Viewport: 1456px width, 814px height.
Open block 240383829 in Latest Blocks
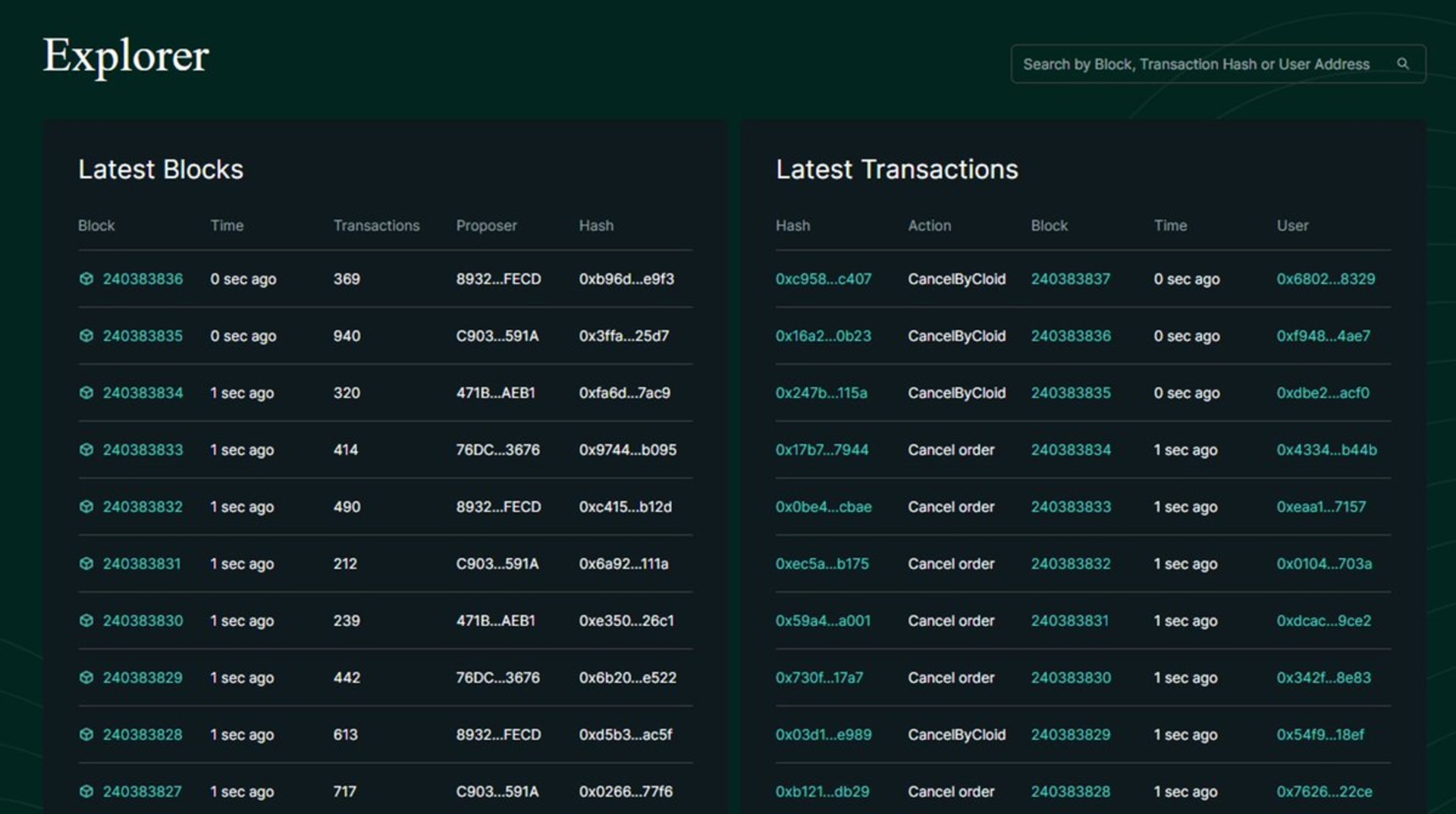tap(143, 677)
